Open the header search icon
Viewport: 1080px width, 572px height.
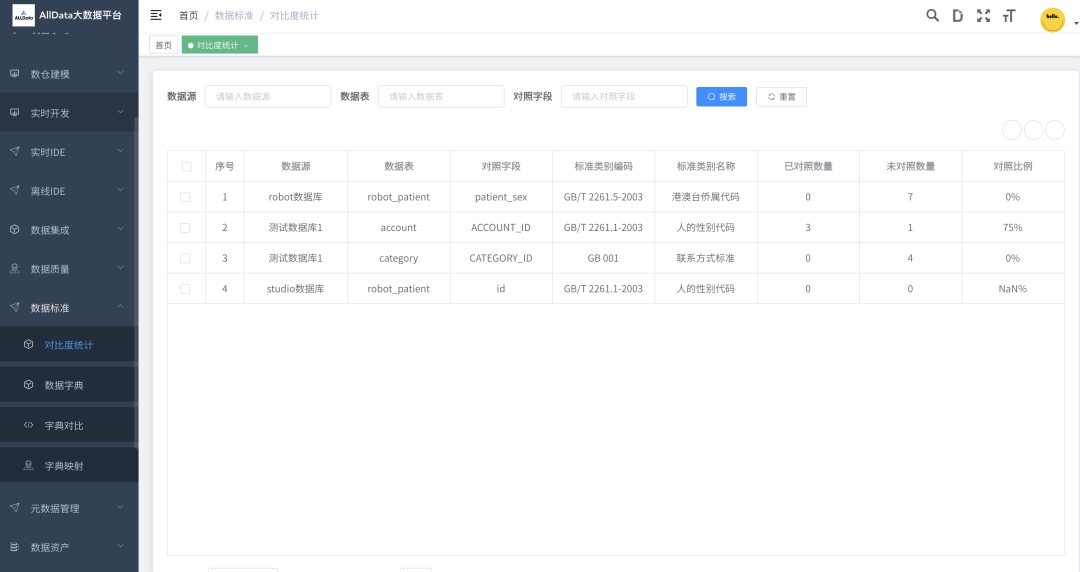pyautogui.click(x=932, y=15)
